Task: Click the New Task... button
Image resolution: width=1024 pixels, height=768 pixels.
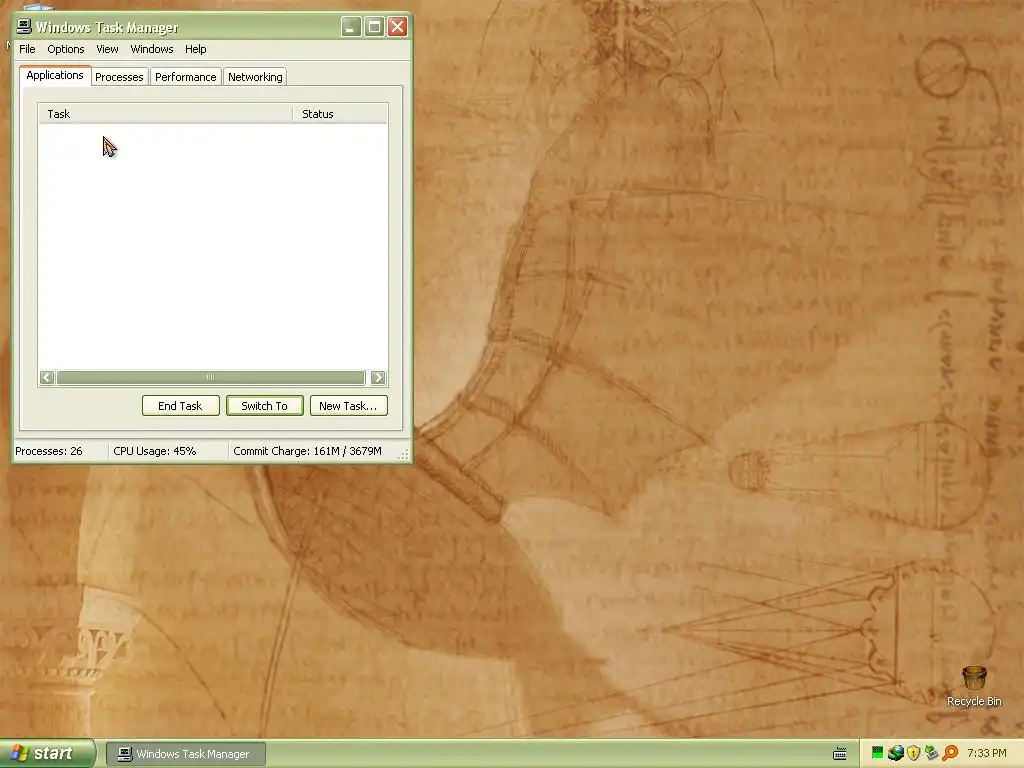Action: click(348, 406)
